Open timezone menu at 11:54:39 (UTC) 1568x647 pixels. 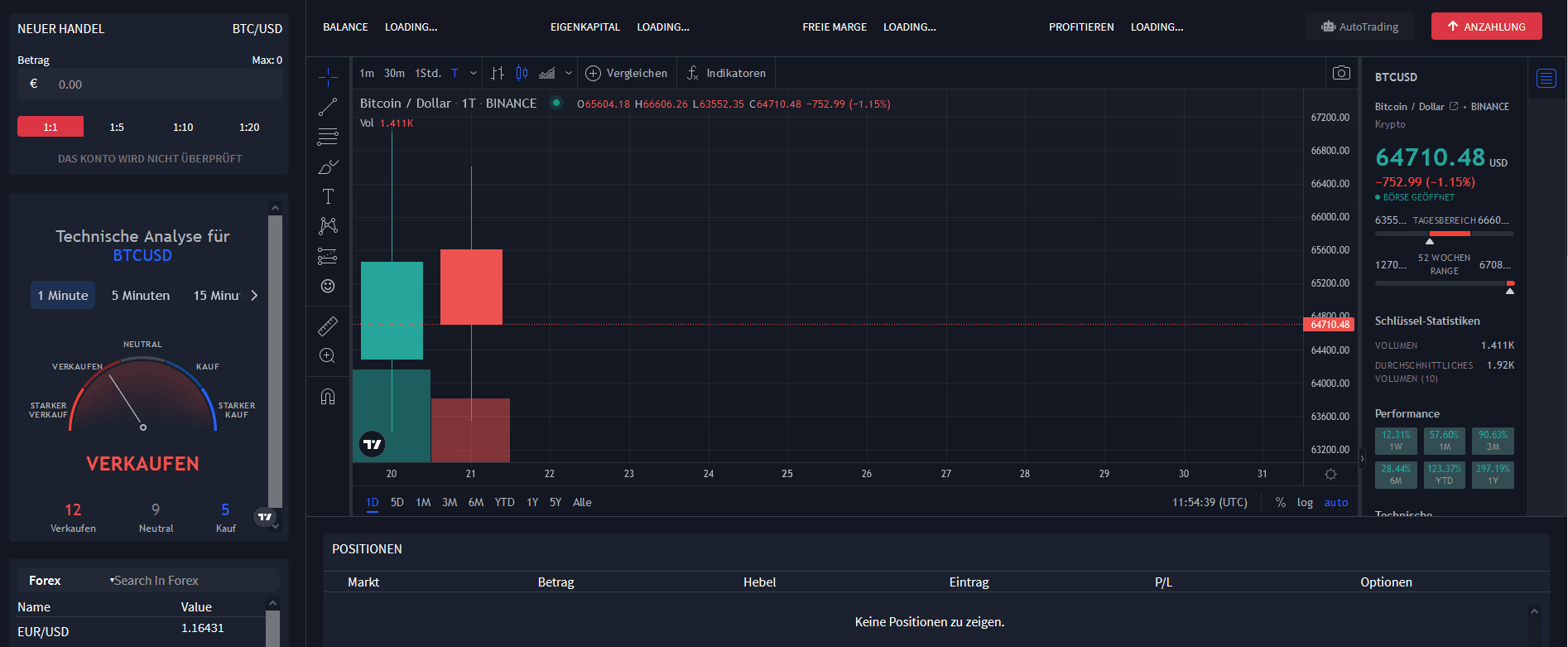click(1210, 502)
